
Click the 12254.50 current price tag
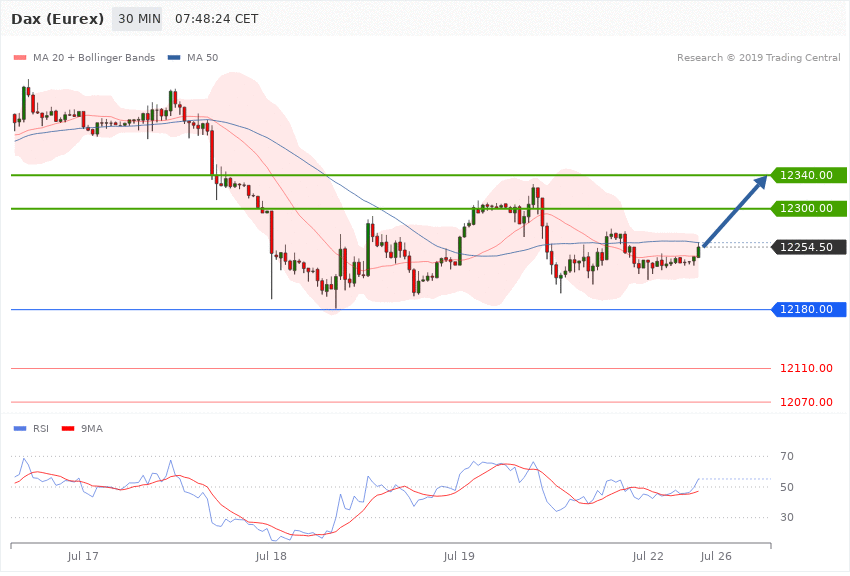(x=808, y=247)
